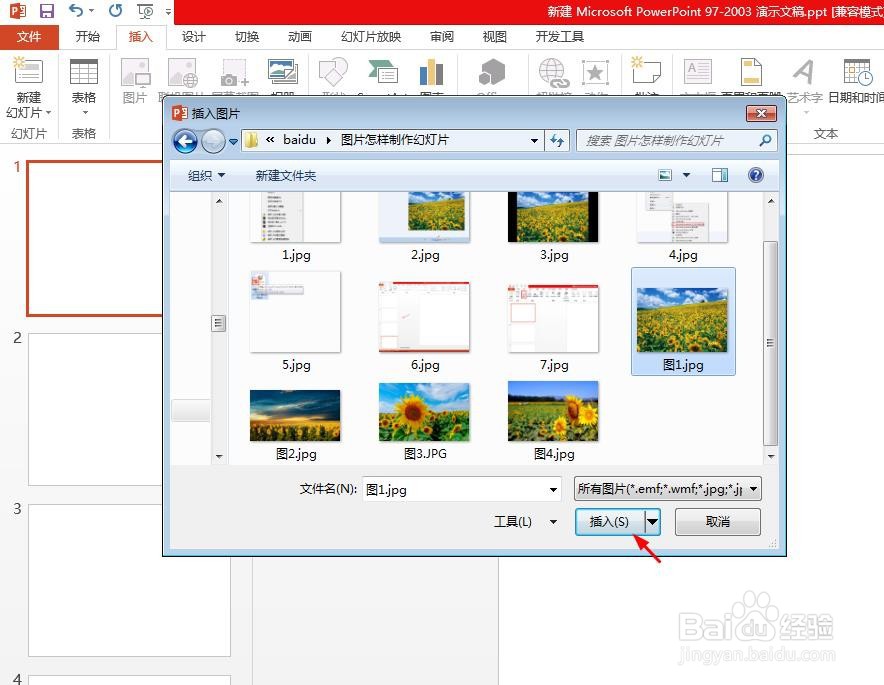
Task: Expand the 新建幻灯片 dropdown arrow
Action: [x=48, y=113]
